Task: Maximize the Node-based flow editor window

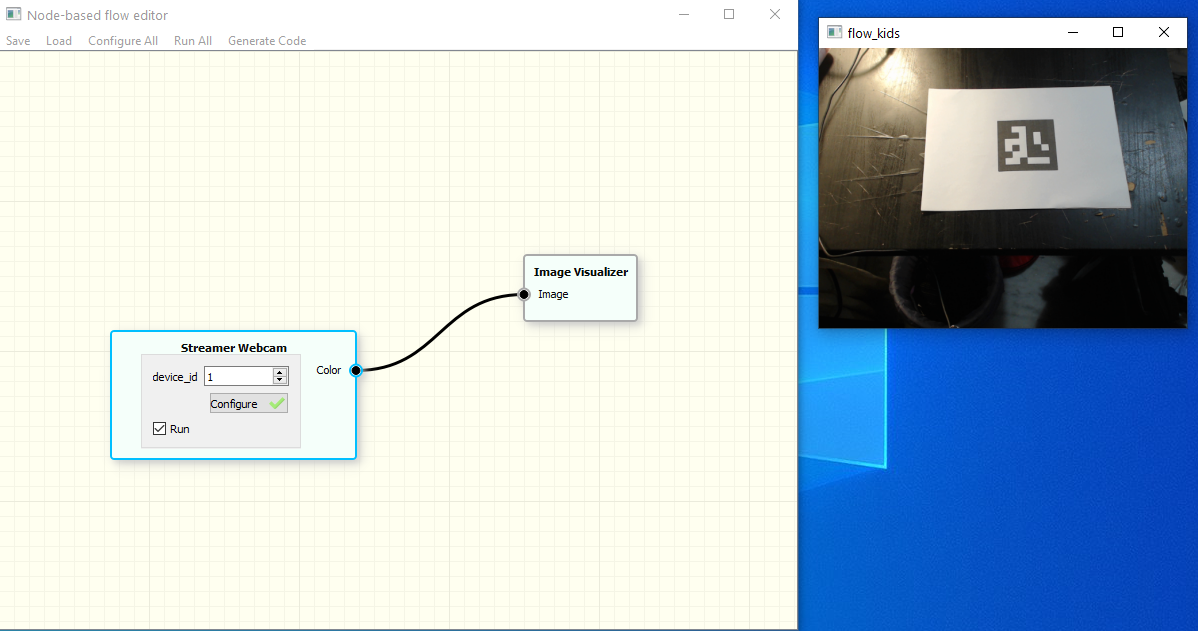Action: coord(729,15)
